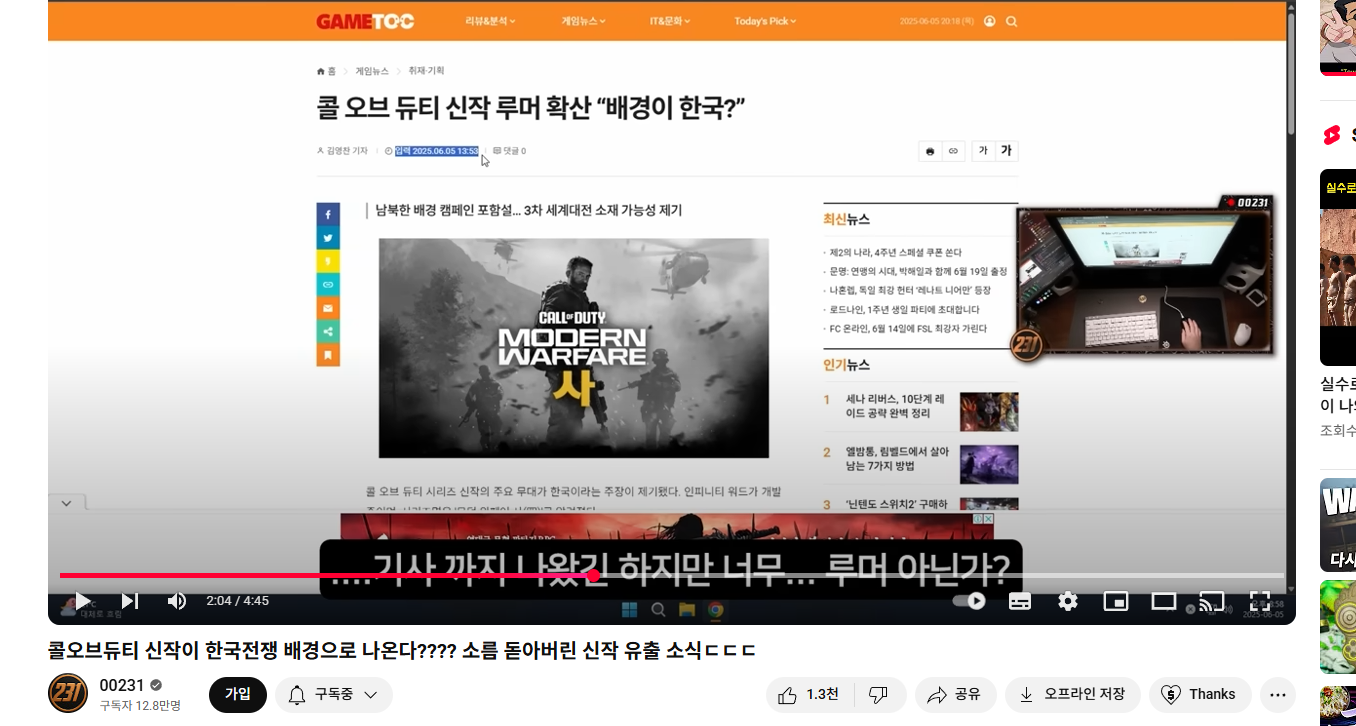Cast video to another device
The width and height of the screenshot is (1356, 726).
(1211, 601)
